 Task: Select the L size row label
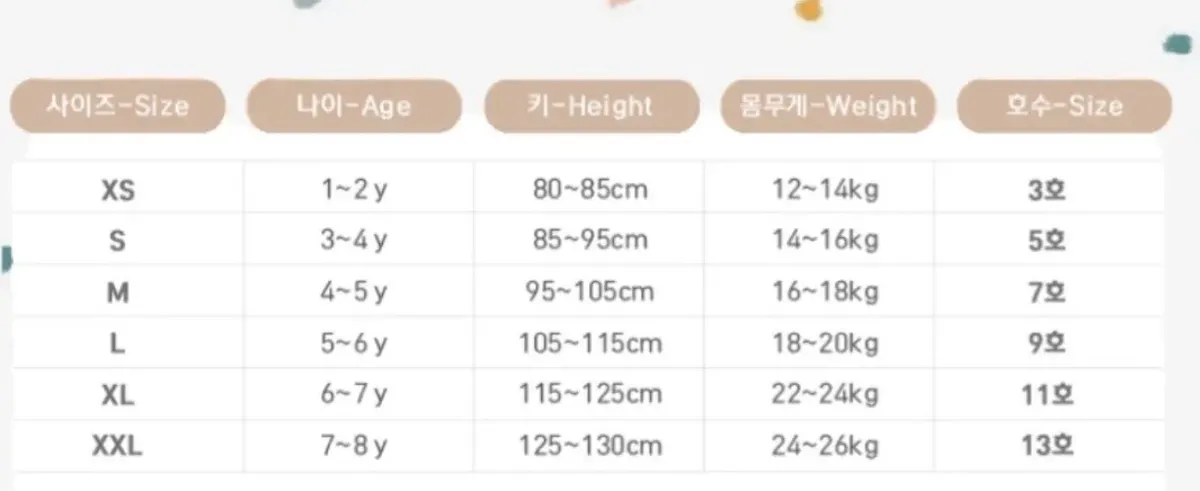[x=118, y=343]
